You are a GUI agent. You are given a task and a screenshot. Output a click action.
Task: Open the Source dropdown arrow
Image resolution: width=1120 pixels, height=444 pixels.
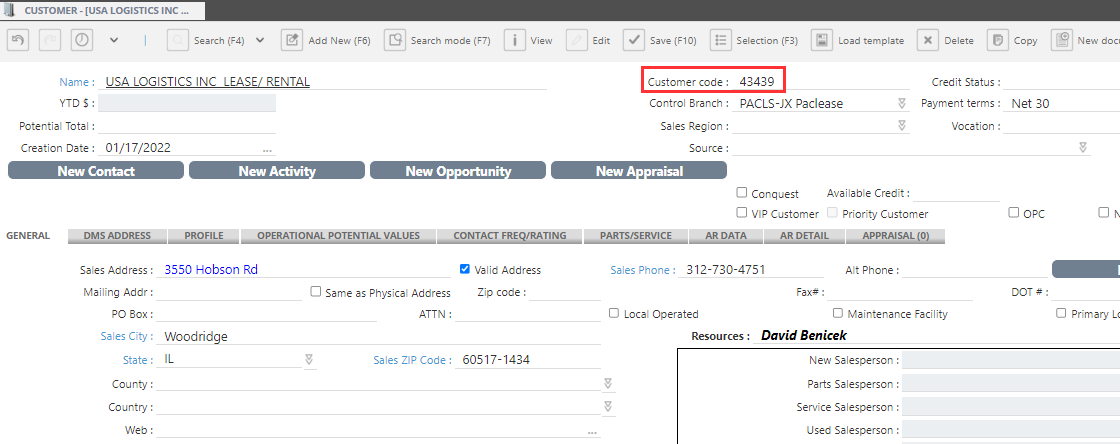(x=1083, y=148)
